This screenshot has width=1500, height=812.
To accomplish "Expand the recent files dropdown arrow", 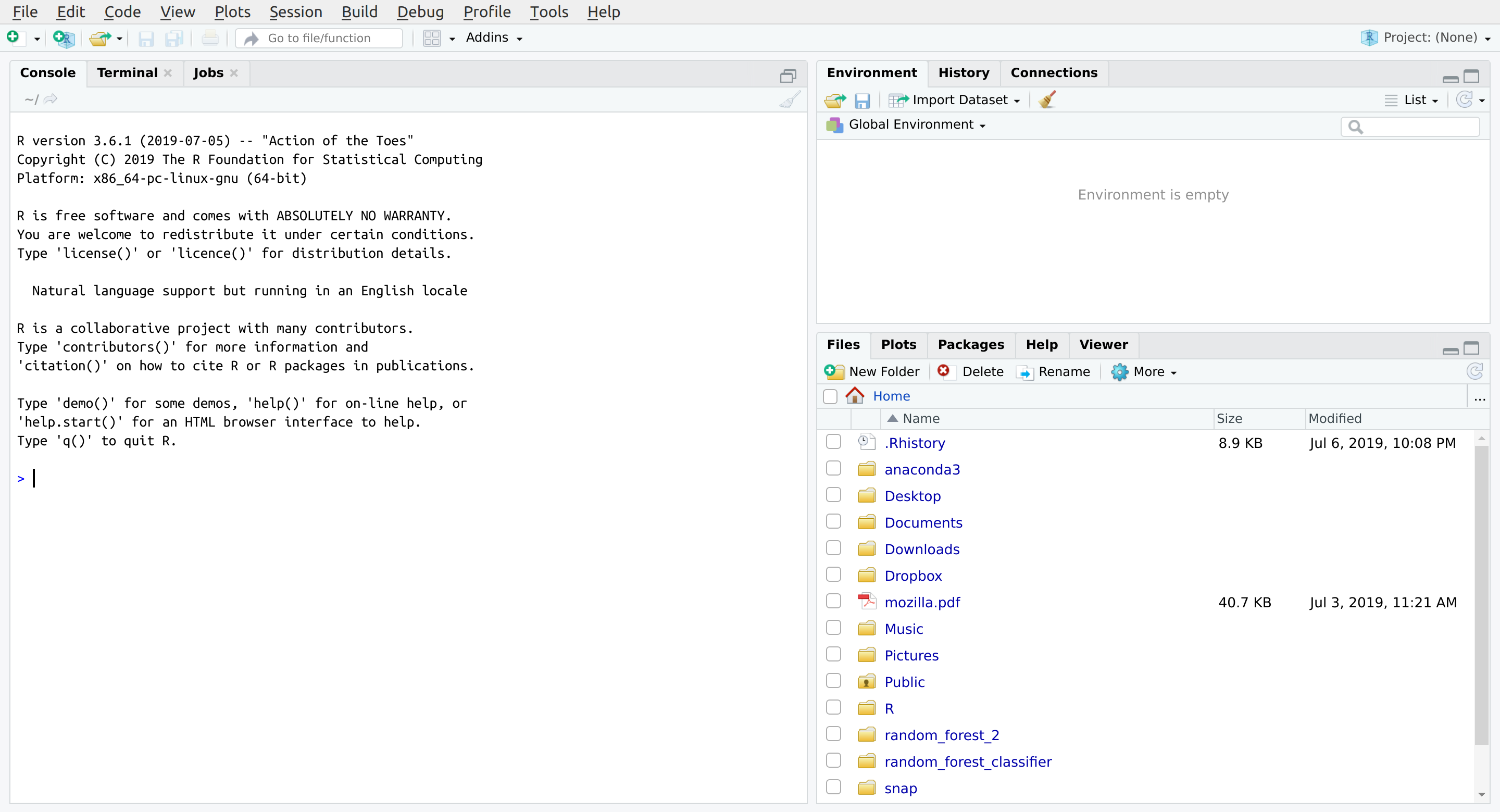I will click(x=119, y=39).
